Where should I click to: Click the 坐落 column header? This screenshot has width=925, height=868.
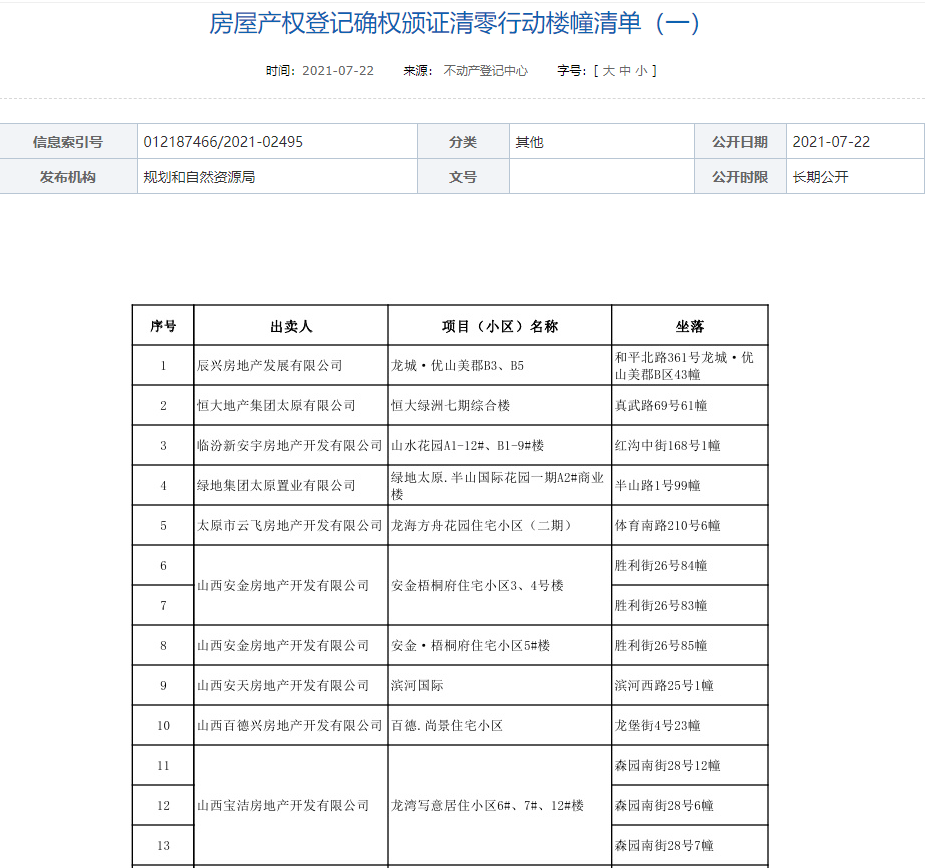pyautogui.click(x=690, y=324)
